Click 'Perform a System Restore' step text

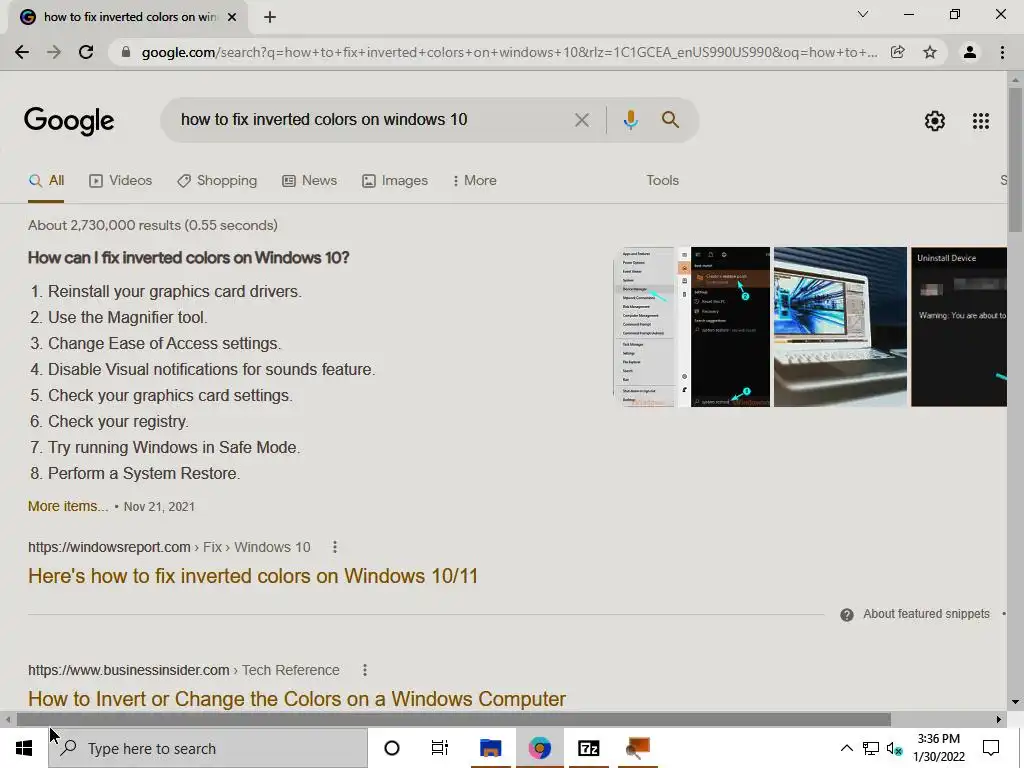click(x=144, y=473)
